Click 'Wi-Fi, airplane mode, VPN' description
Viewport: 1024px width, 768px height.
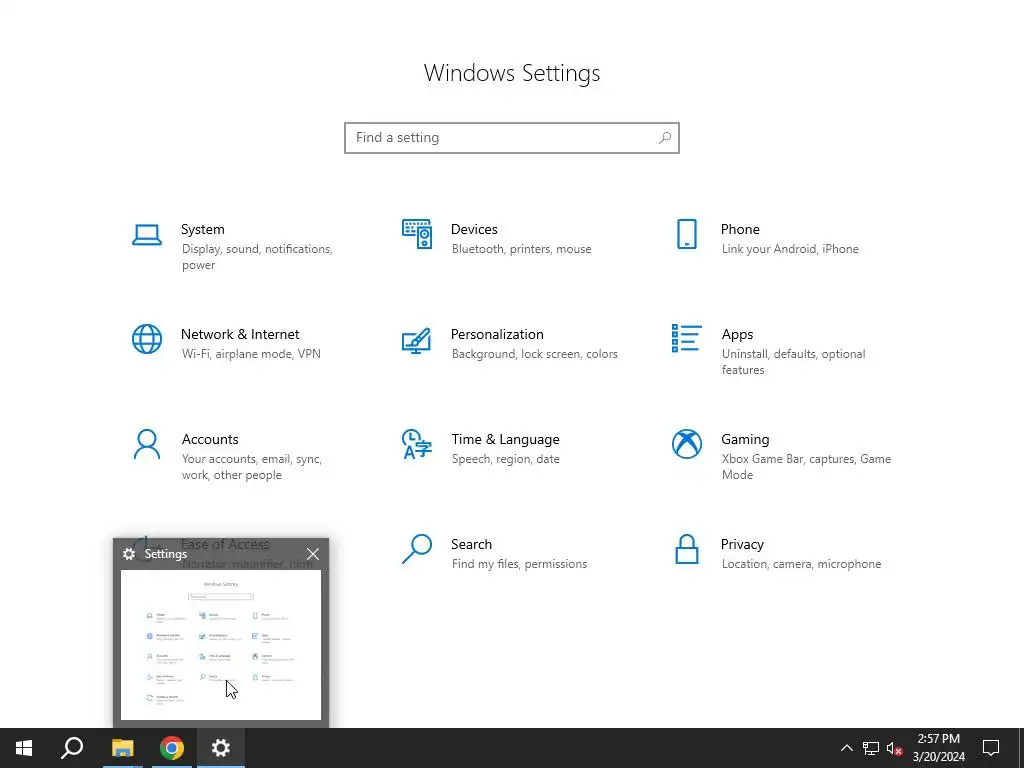tap(251, 354)
